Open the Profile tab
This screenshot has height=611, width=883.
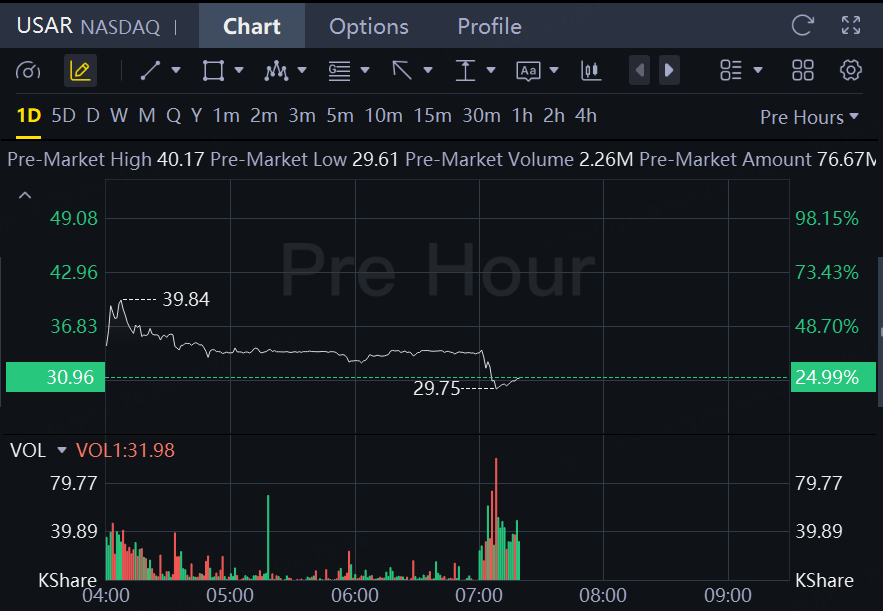pyautogui.click(x=489, y=26)
